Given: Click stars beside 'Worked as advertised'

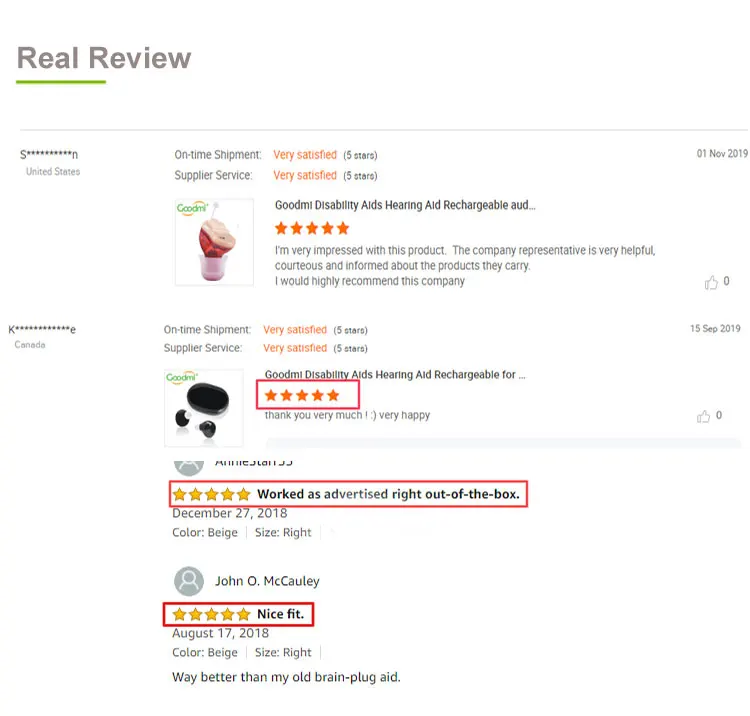Looking at the screenshot, I should coord(211,494).
